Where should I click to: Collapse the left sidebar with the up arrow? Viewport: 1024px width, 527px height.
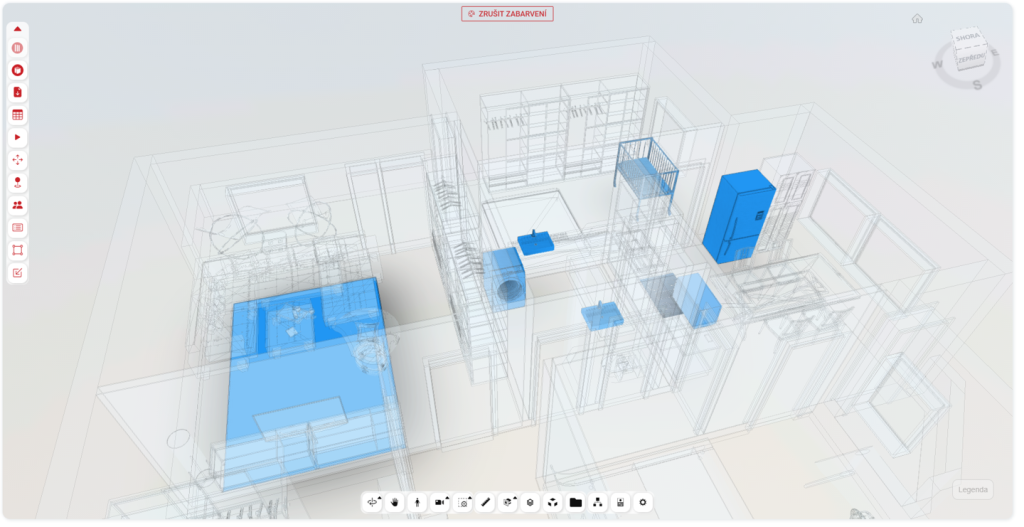pos(18,29)
